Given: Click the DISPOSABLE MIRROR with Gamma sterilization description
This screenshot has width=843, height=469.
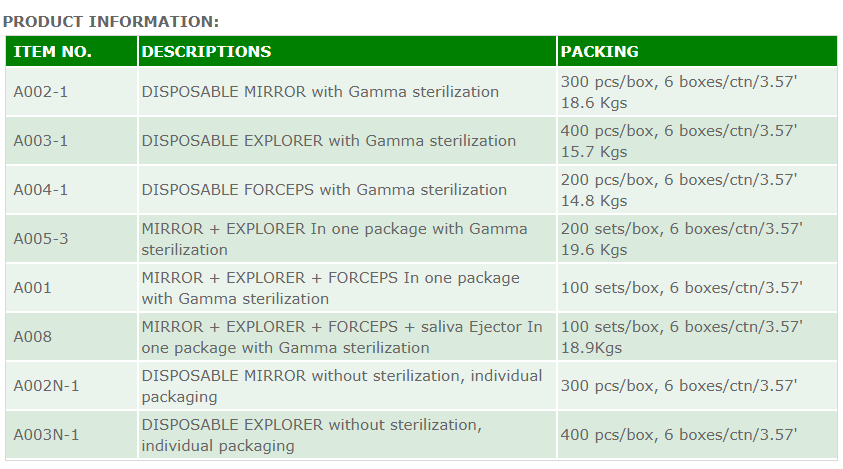Looking at the screenshot, I should click(x=320, y=92).
